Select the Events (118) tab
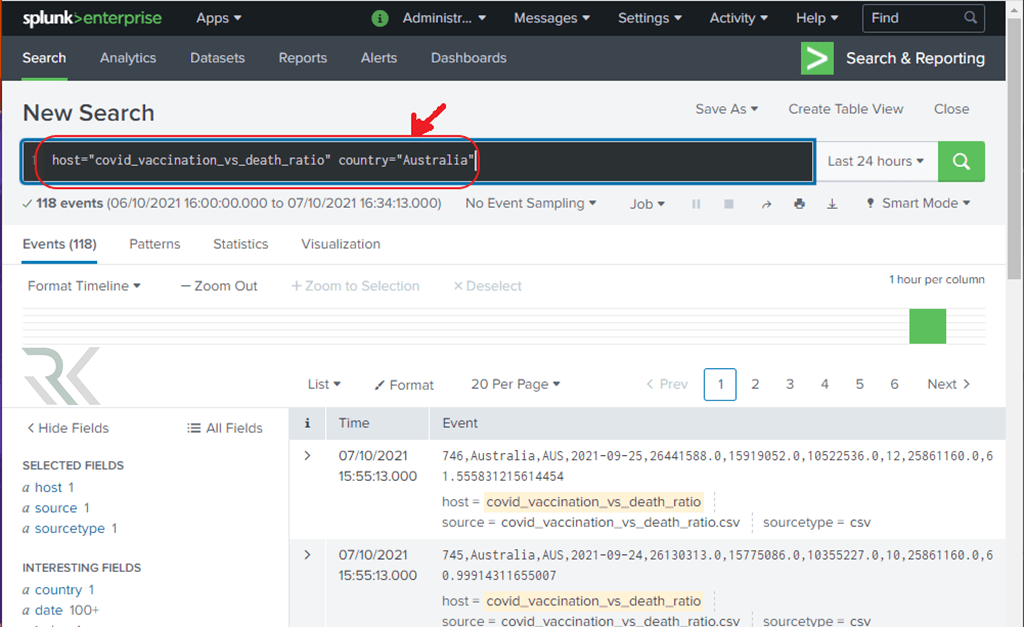 59,244
